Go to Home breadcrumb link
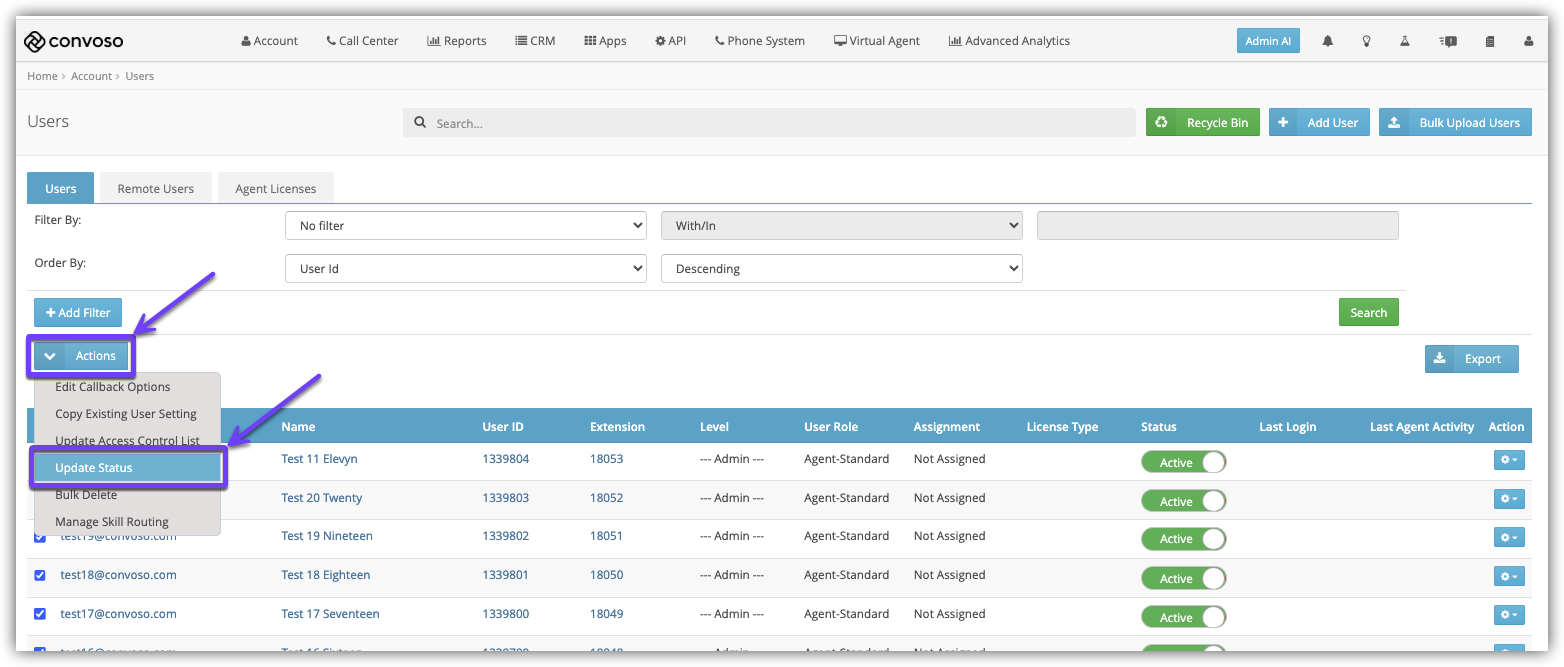This screenshot has width=1564, height=667. click(x=42, y=76)
